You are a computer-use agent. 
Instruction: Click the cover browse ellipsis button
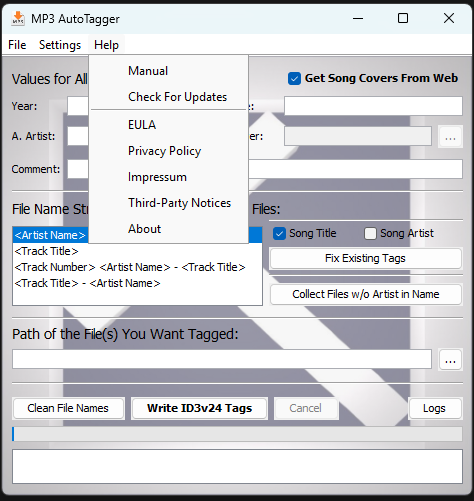[x=450, y=137]
